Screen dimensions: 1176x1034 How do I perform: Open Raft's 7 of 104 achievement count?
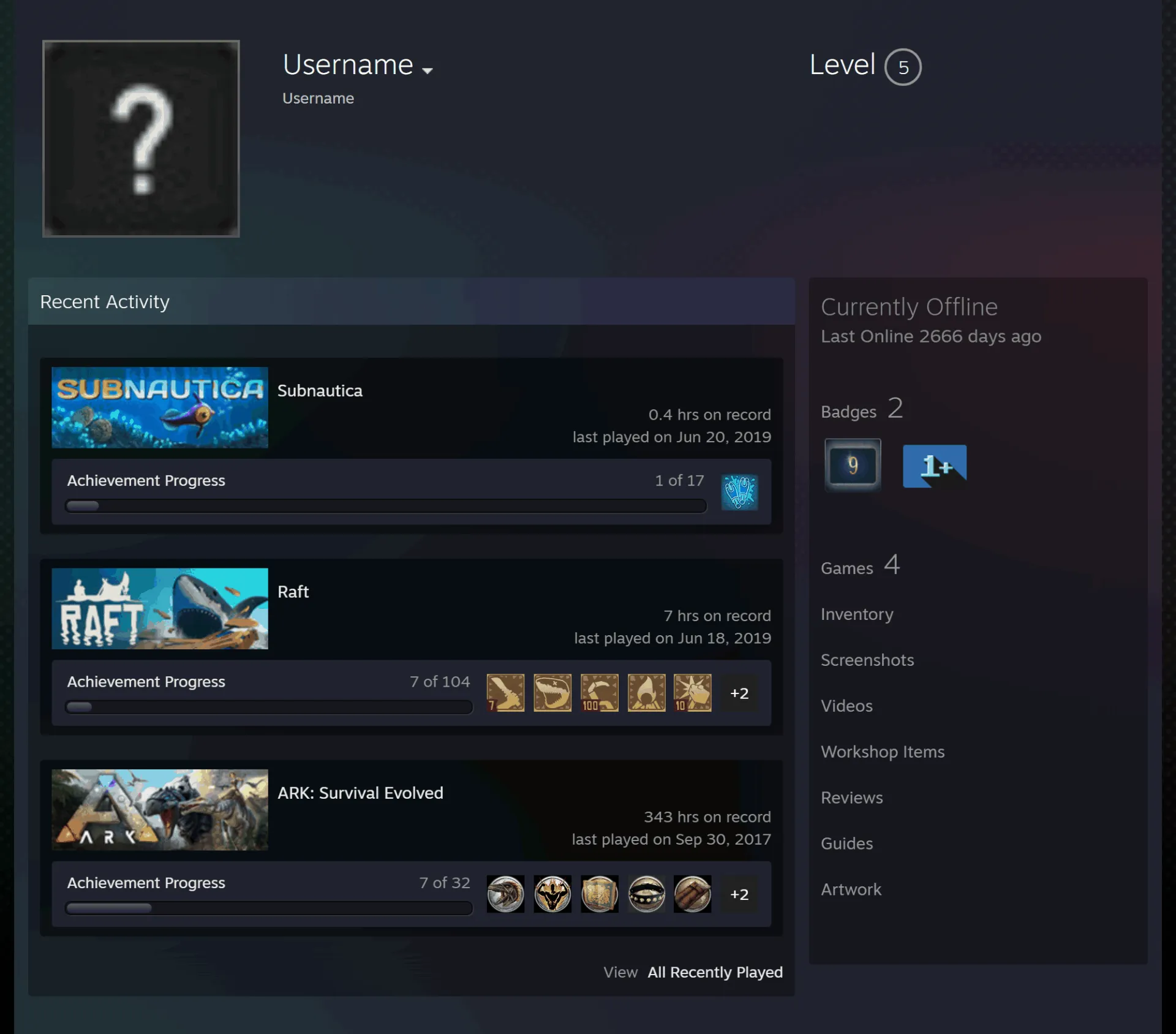tap(440, 681)
